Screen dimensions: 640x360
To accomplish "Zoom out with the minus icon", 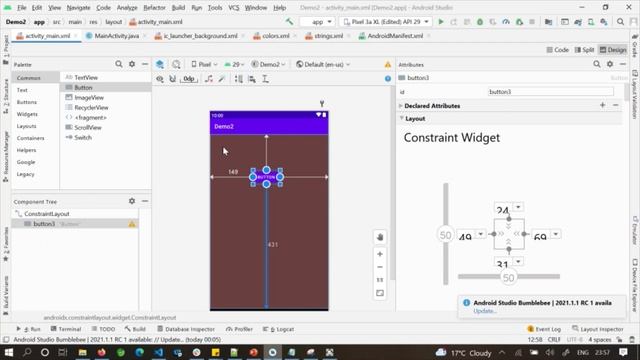I will tap(380, 267).
